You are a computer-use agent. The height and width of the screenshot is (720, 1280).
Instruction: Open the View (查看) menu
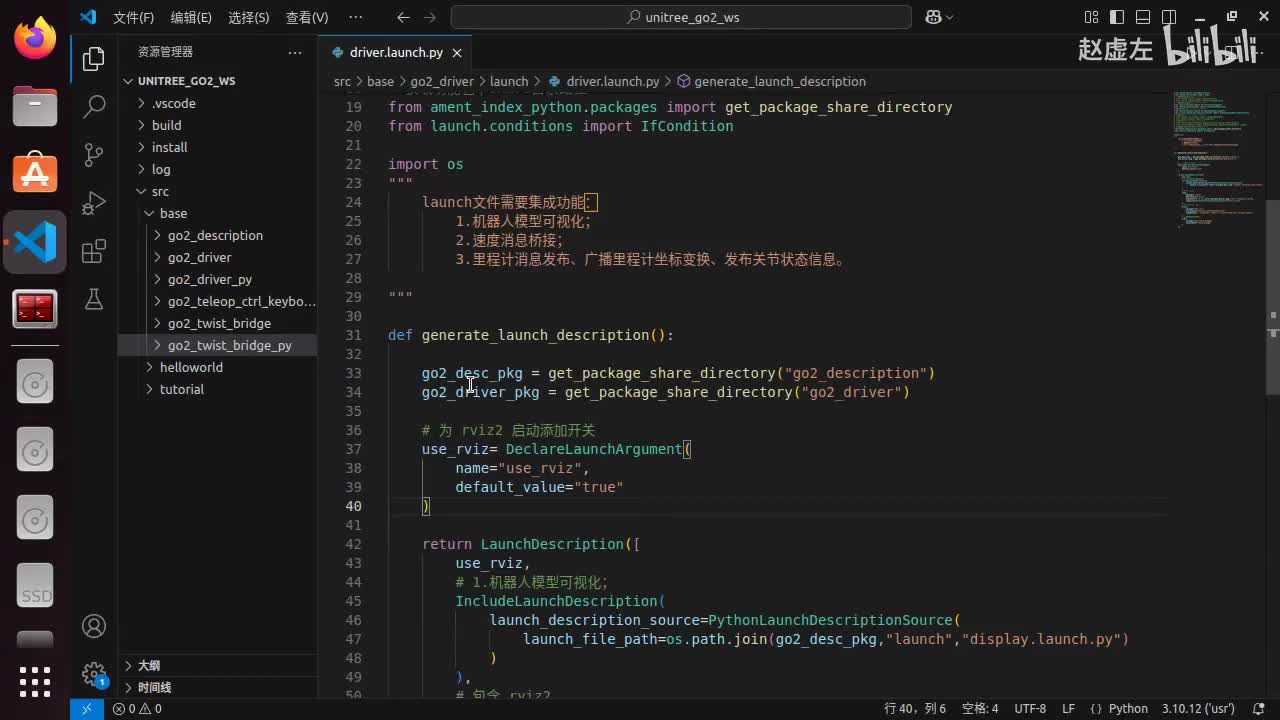click(307, 17)
